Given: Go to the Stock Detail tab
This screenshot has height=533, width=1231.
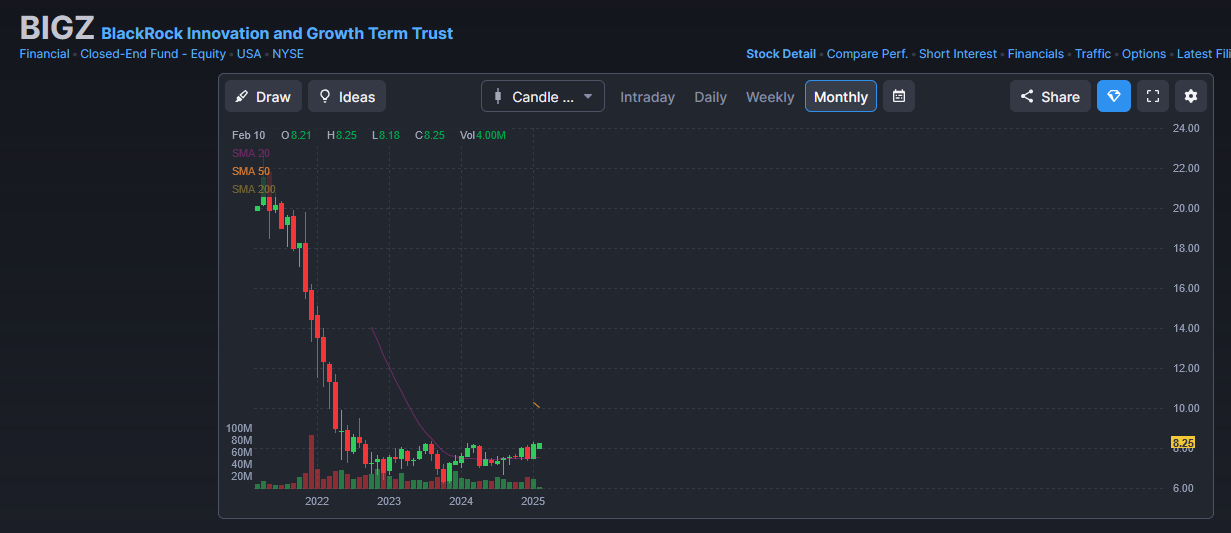Looking at the screenshot, I should click(781, 54).
